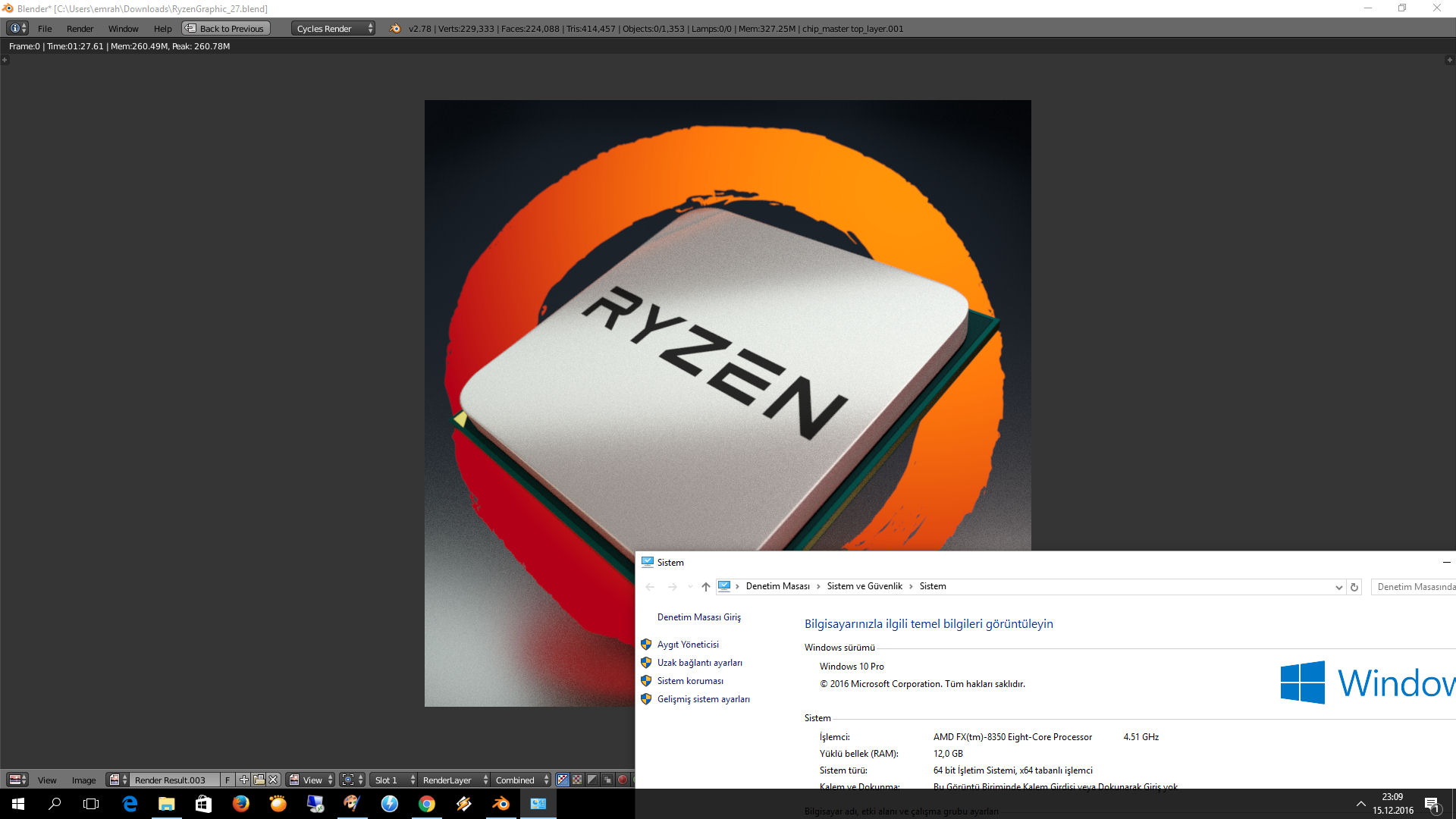Toggle Color channel display

[577, 780]
